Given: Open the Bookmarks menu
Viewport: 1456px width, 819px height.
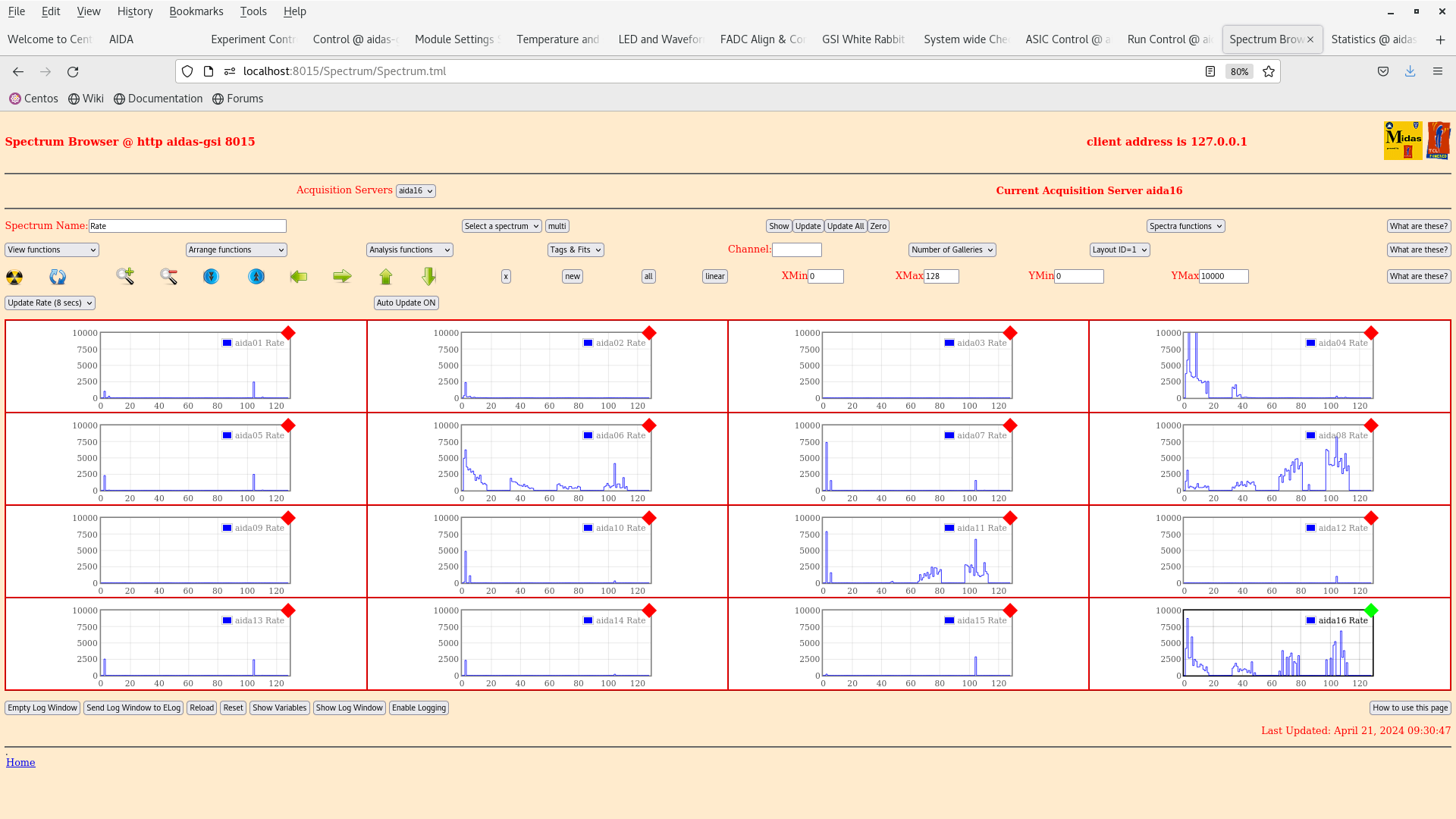Looking at the screenshot, I should coord(196,11).
